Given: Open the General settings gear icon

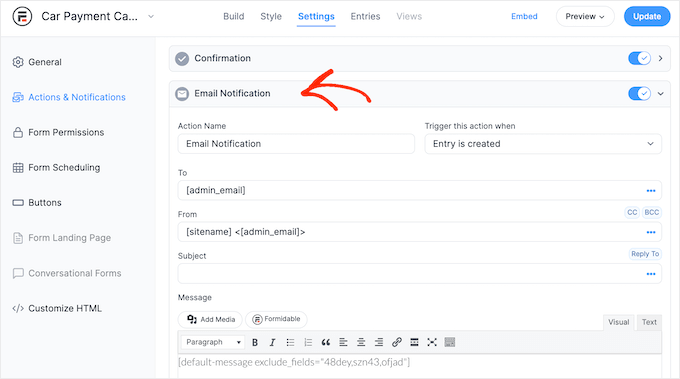Looking at the screenshot, I should coord(18,62).
